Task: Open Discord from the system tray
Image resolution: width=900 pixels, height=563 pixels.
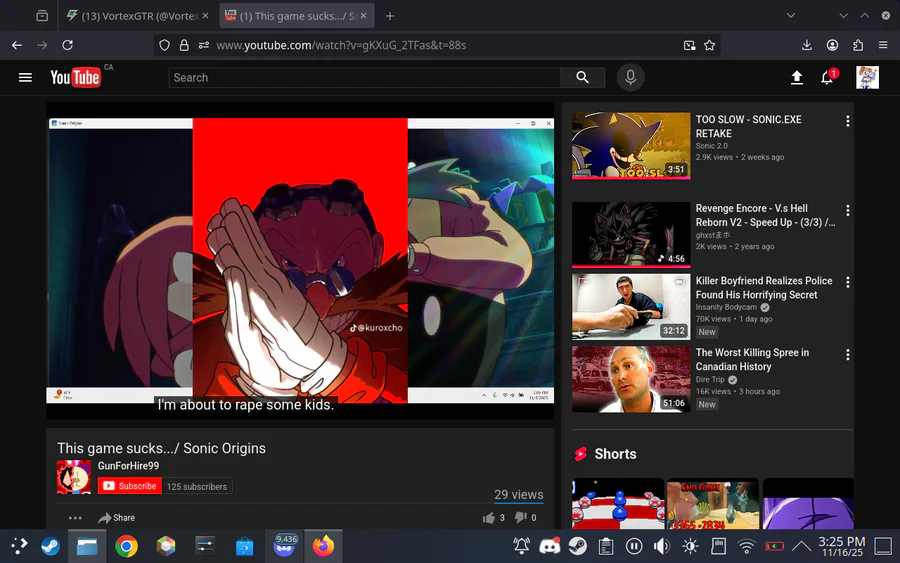Action: pyautogui.click(x=549, y=546)
